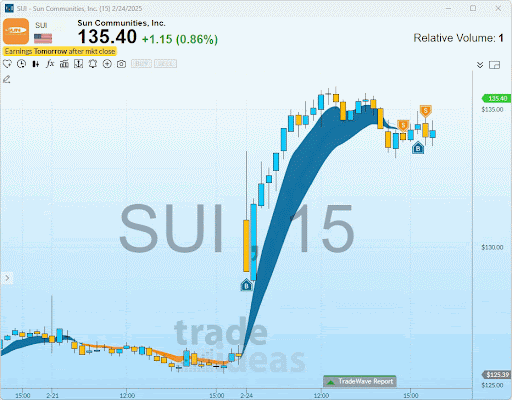512x400 pixels.
Task: Open the TradeWave Report button
Action: 360,381
